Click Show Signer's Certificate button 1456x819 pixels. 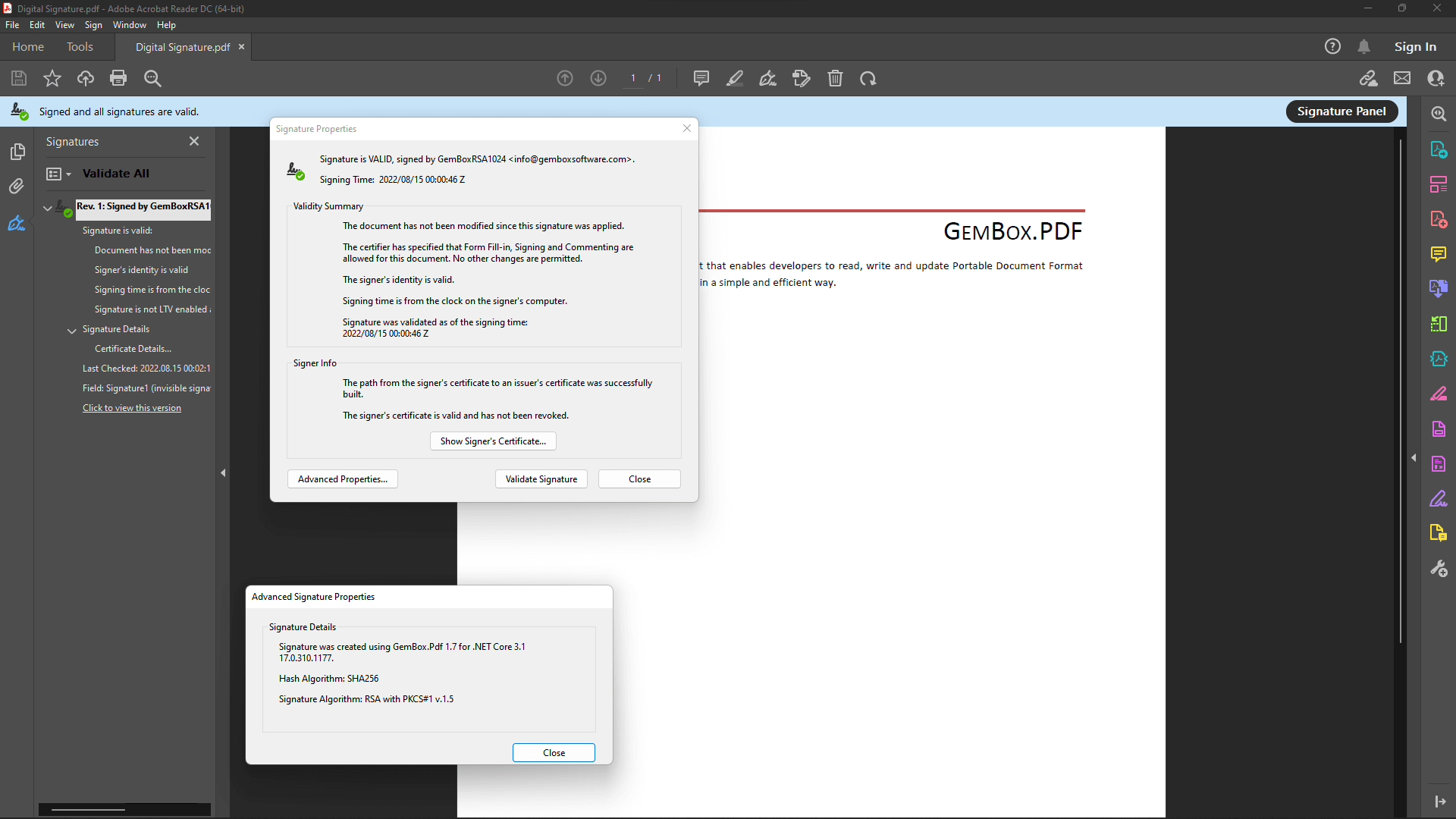pos(493,440)
